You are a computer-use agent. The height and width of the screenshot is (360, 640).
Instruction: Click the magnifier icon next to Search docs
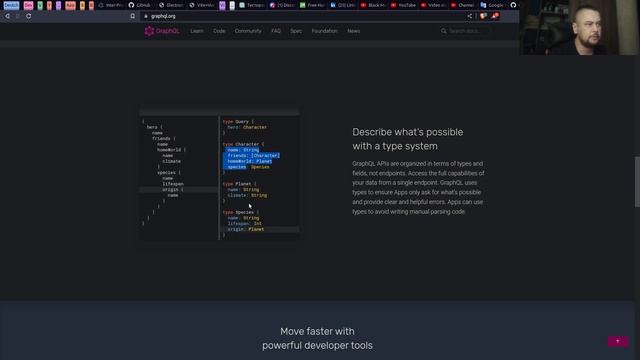pyautogui.click(x=443, y=31)
